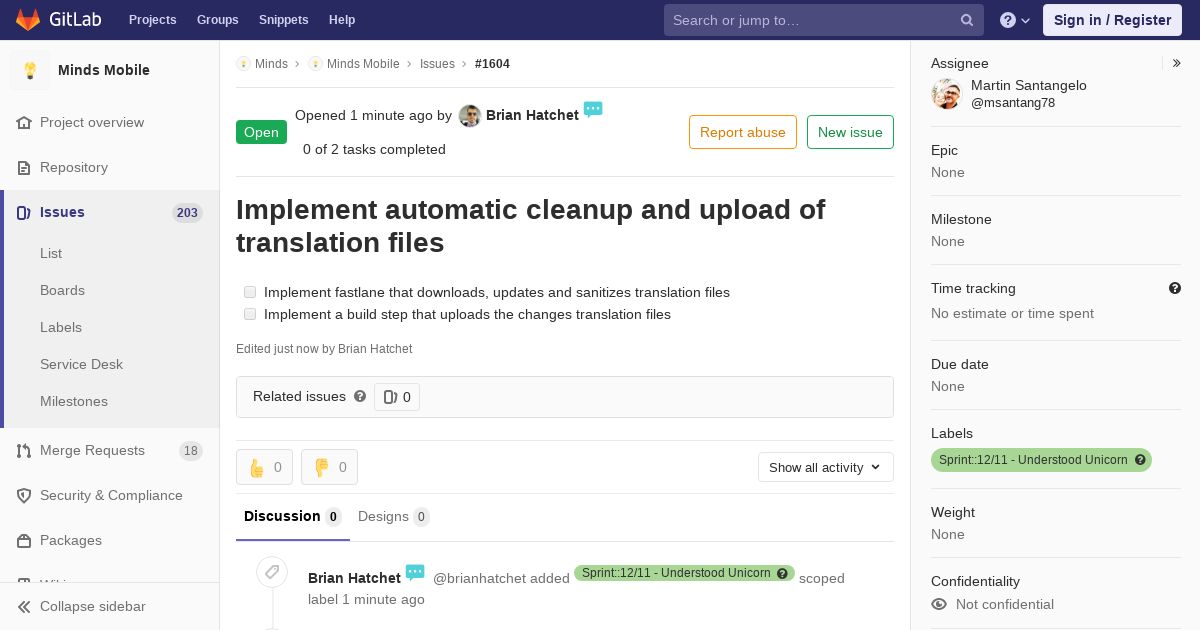
Task: Click the Security & Compliance shield icon
Action: click(24, 495)
